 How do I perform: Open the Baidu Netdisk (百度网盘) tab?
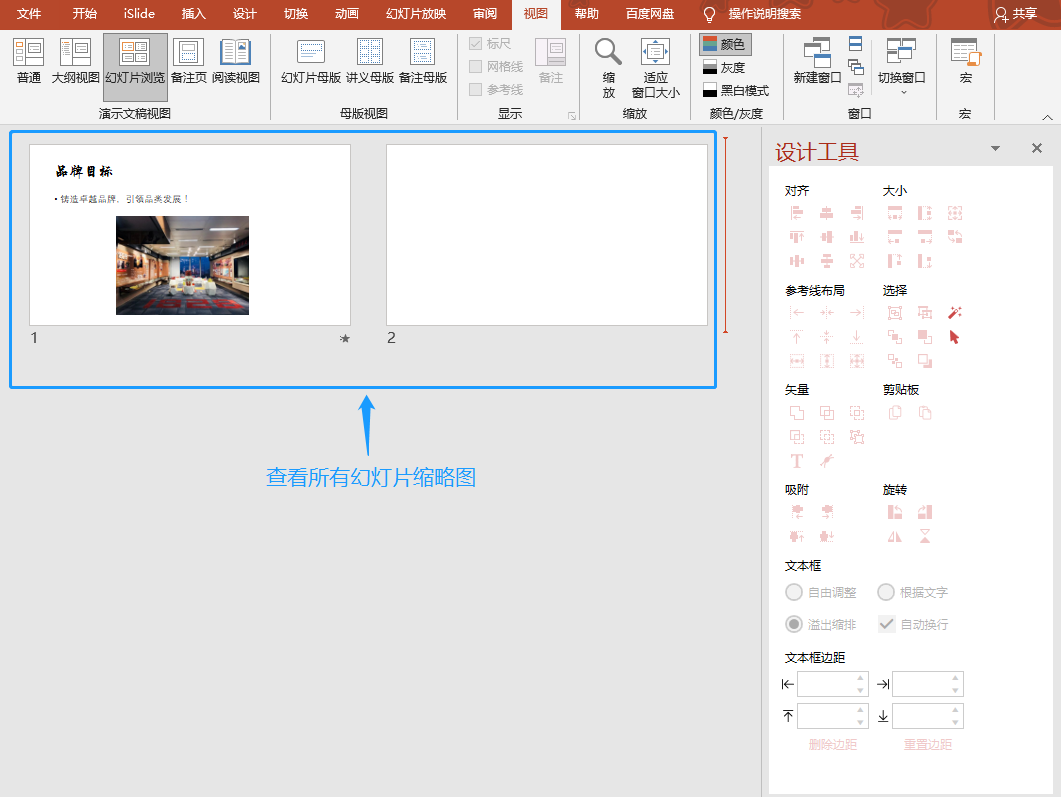point(650,14)
